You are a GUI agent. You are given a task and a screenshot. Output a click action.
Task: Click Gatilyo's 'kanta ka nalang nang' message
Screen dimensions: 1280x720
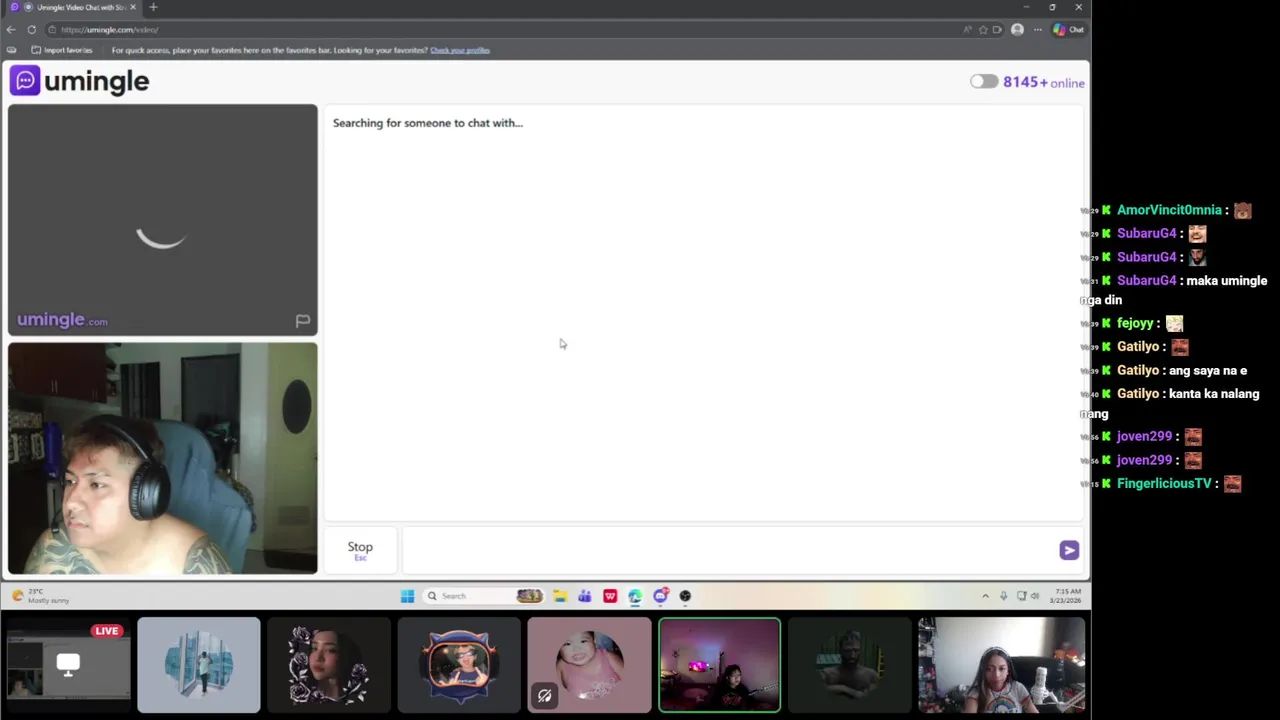pos(1170,403)
